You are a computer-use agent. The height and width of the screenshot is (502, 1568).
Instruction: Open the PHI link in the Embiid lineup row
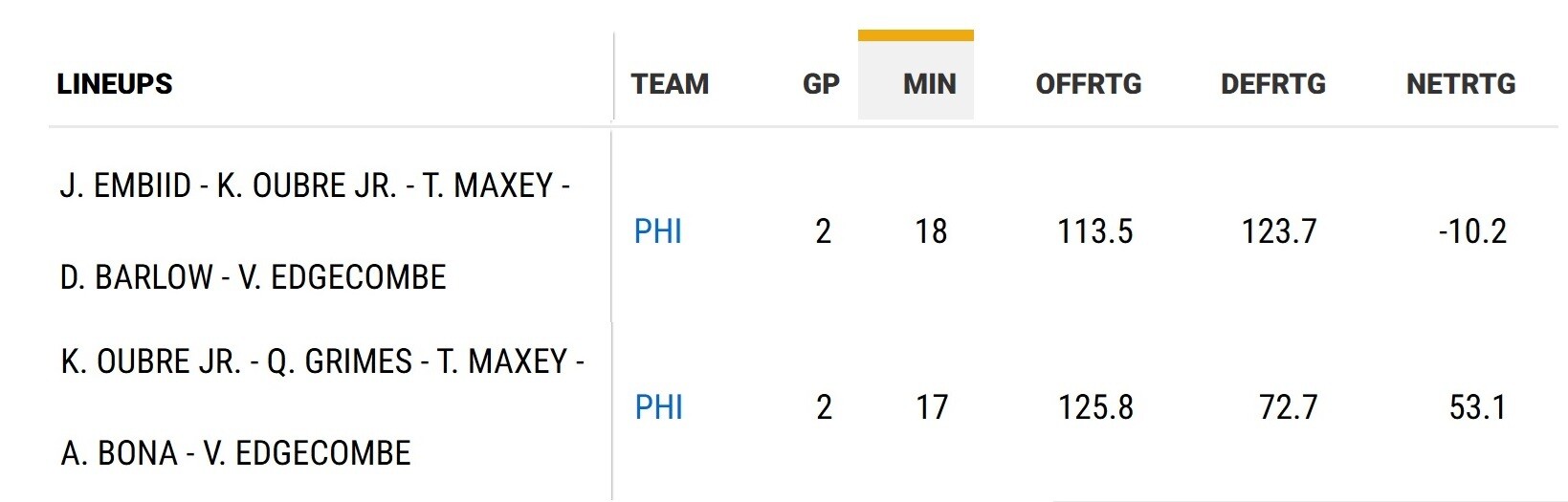tap(658, 231)
